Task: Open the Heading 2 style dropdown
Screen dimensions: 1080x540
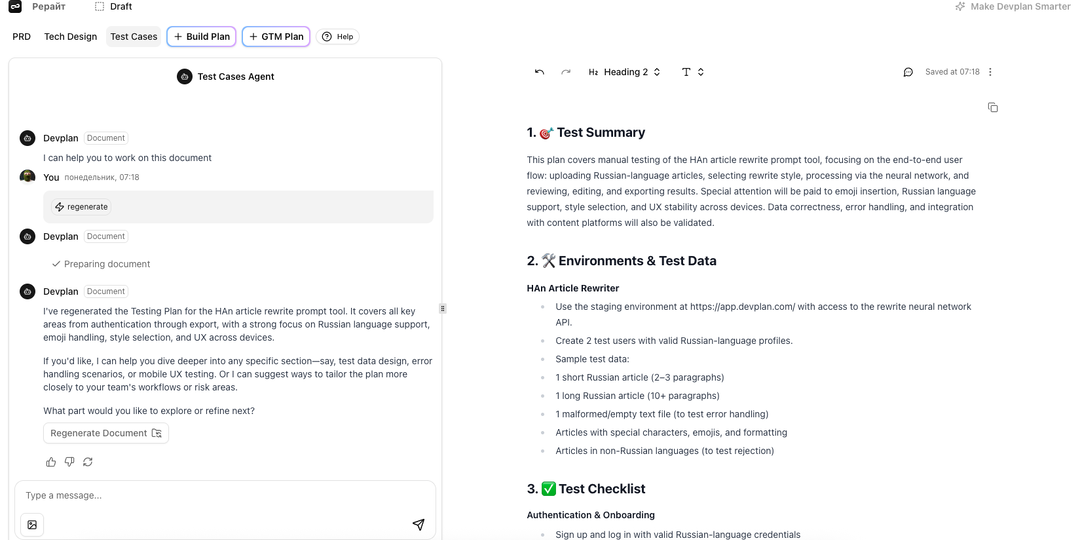Action: tap(625, 72)
